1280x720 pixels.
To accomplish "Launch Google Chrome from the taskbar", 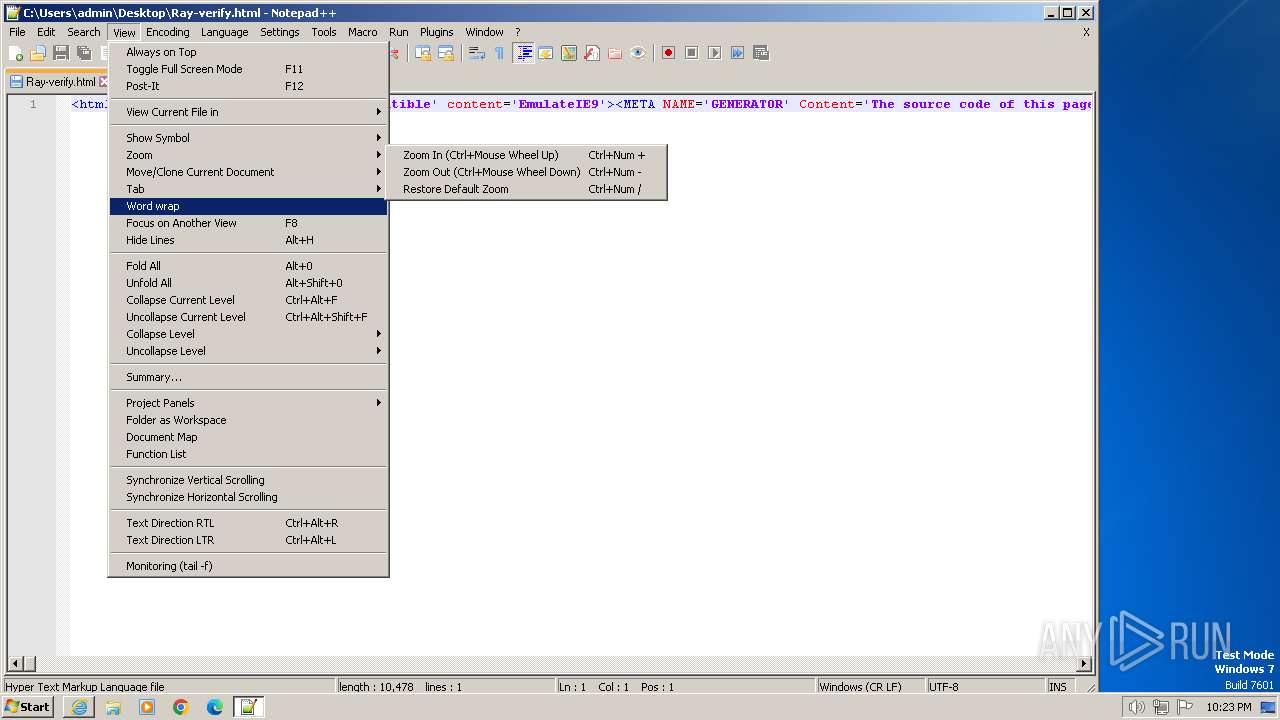I will point(181,707).
